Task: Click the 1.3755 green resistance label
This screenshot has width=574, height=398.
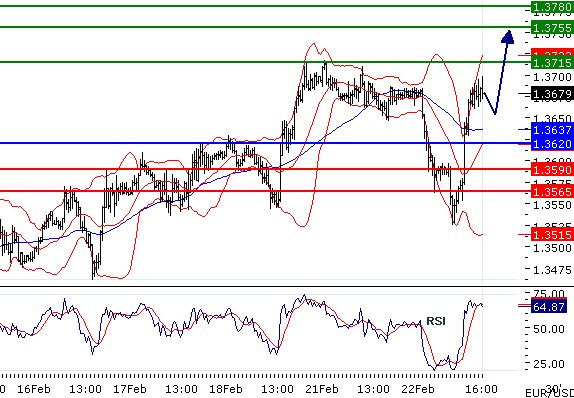Action: pos(552,27)
